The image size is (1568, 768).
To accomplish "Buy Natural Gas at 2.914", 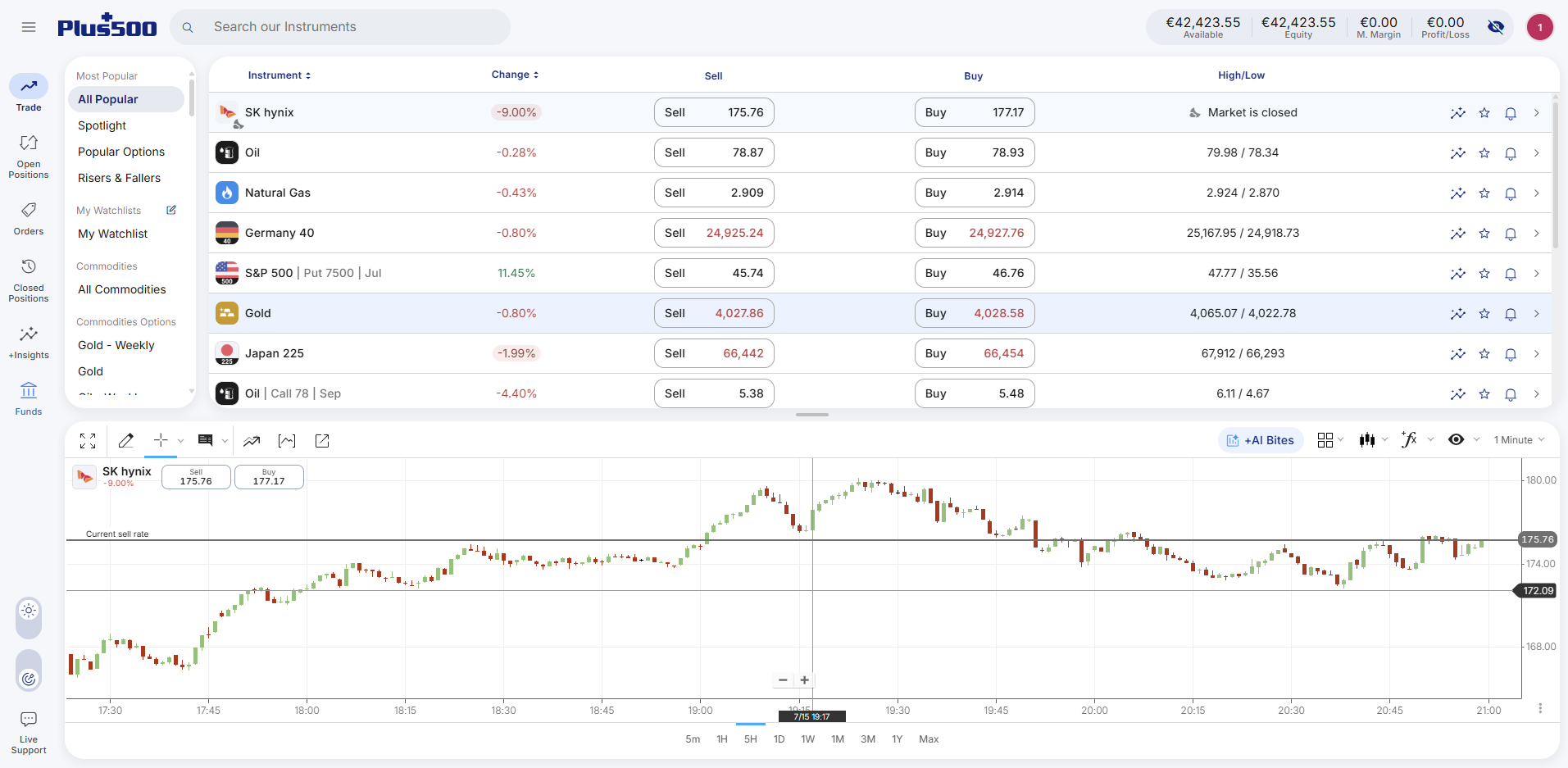I will [x=975, y=193].
